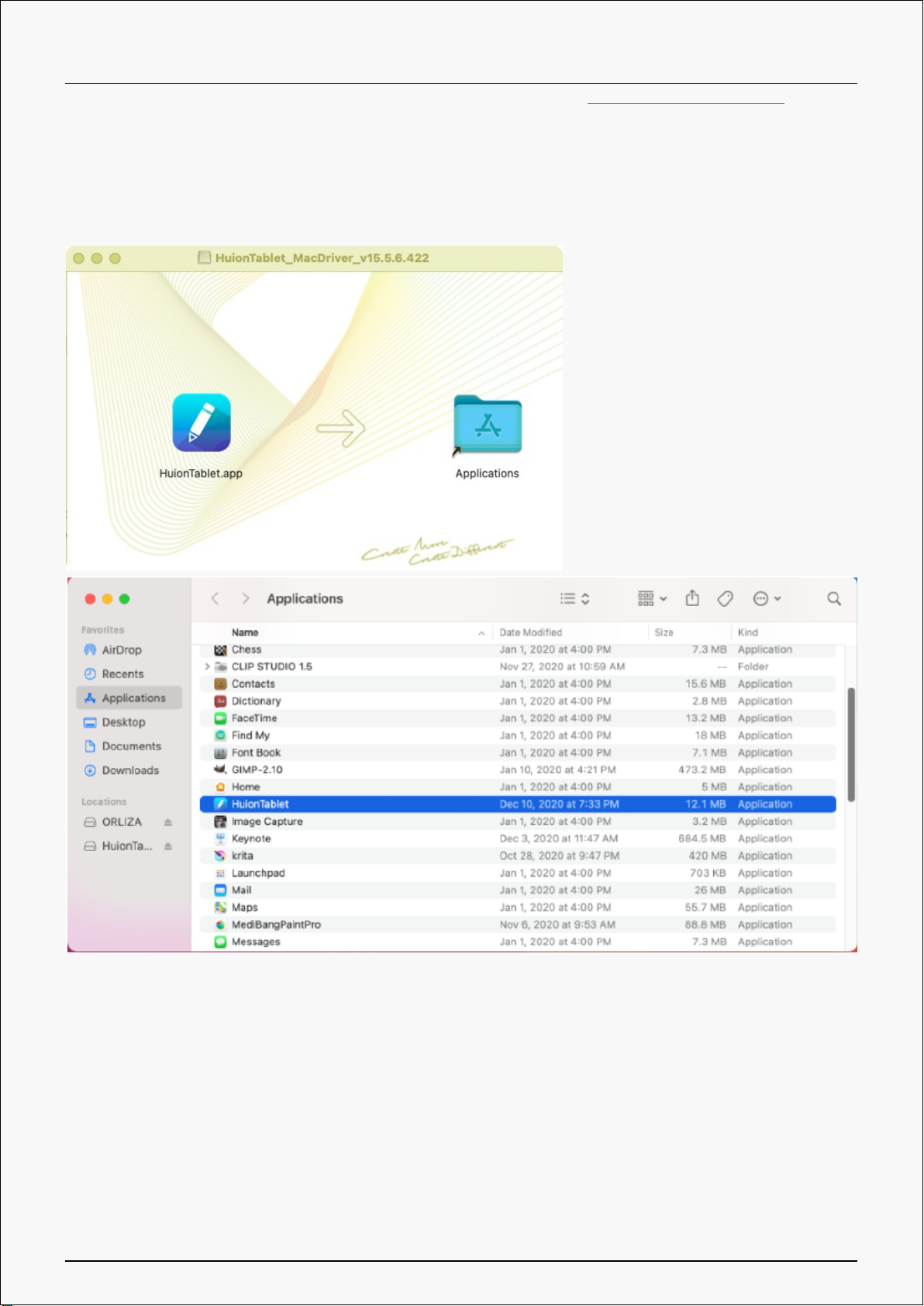Viewport: 924px width, 1306px height.
Task: Click the FaceTime app icon in list
Action: 220,718
